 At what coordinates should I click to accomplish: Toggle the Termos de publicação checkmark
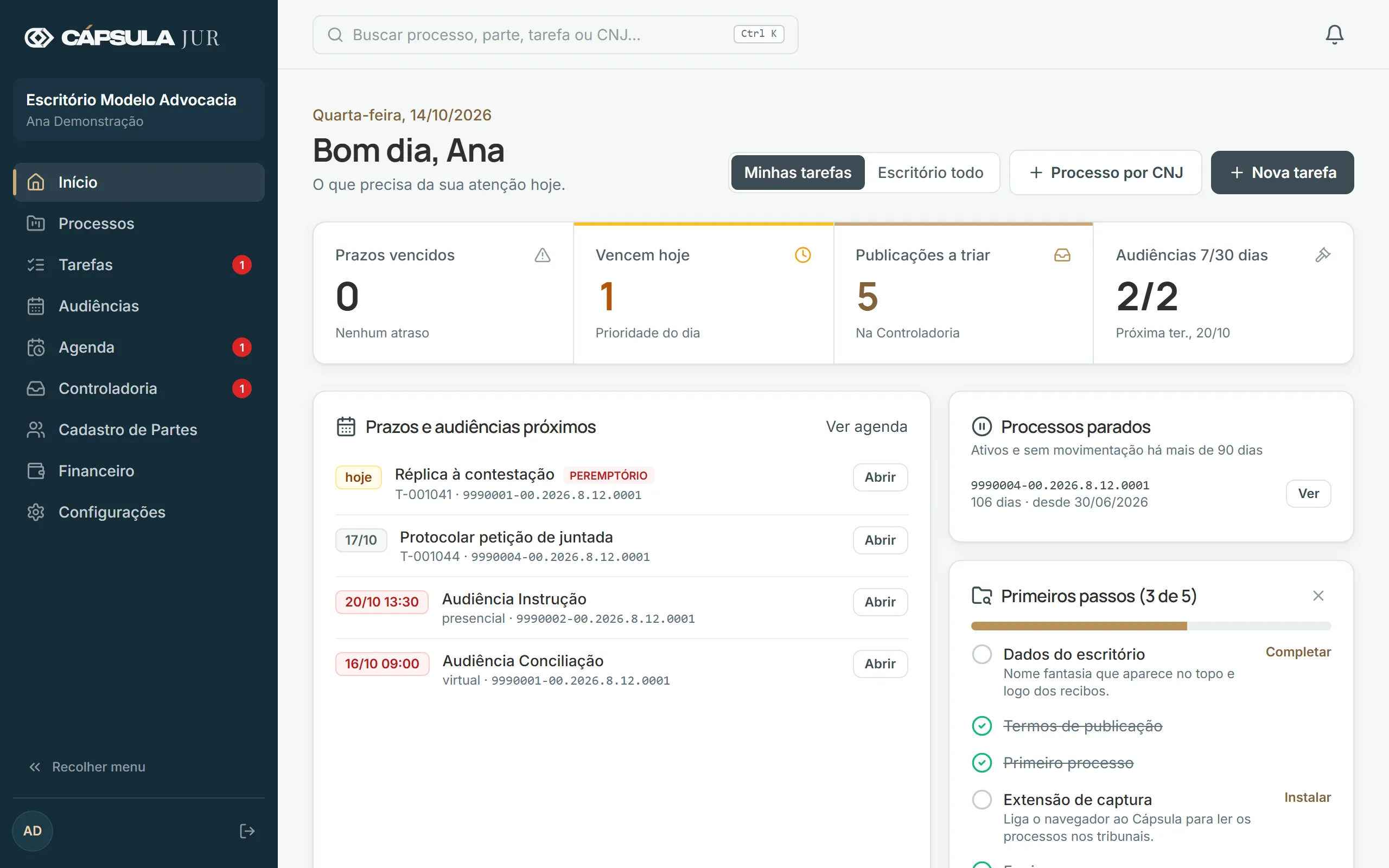coord(982,726)
